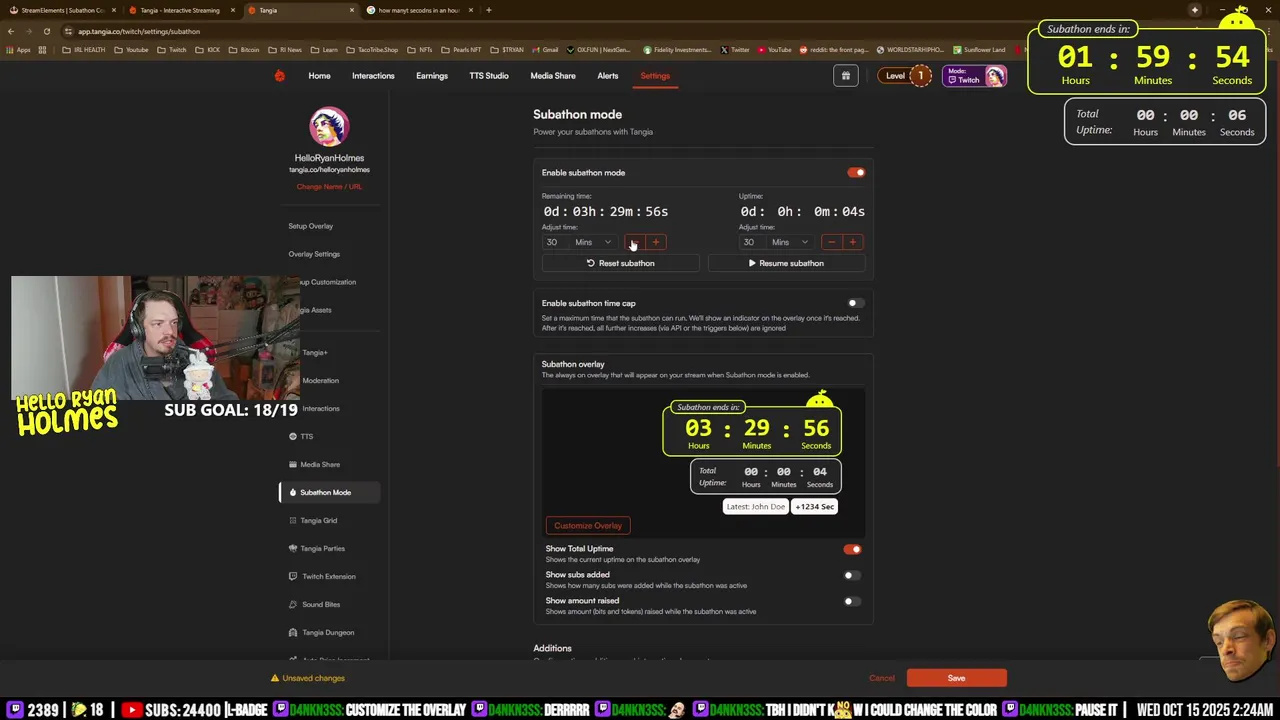1280x720 pixels.
Task: Open the gift box icon in the navbar
Action: pyautogui.click(x=845, y=76)
